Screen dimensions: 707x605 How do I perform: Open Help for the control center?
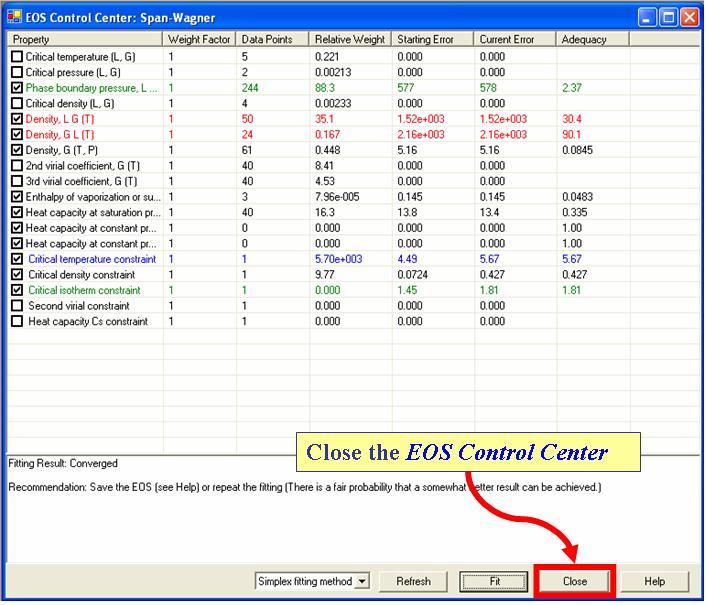pyautogui.click(x=654, y=581)
